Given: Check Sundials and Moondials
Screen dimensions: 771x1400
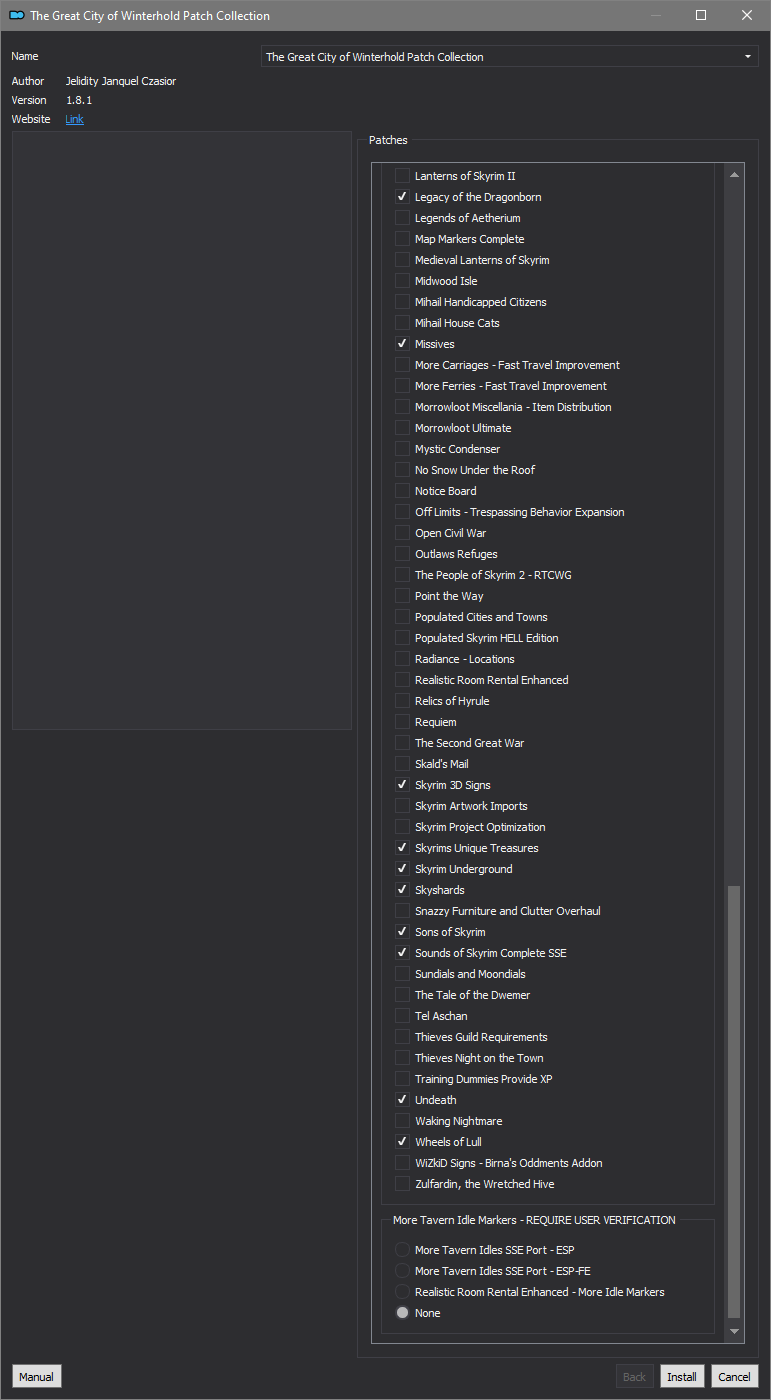Looking at the screenshot, I should click(x=402, y=974).
